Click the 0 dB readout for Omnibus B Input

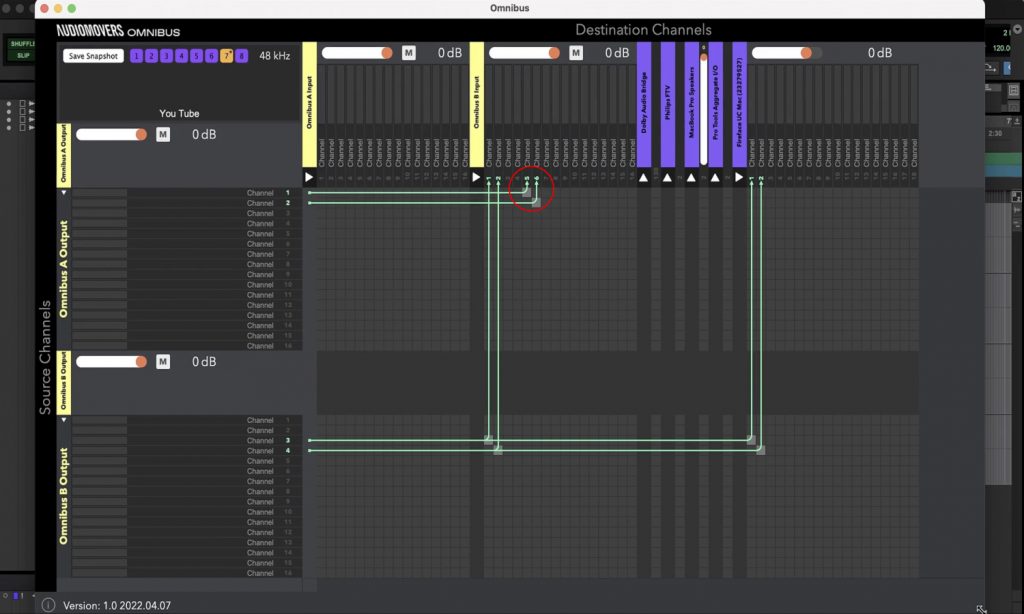616,53
